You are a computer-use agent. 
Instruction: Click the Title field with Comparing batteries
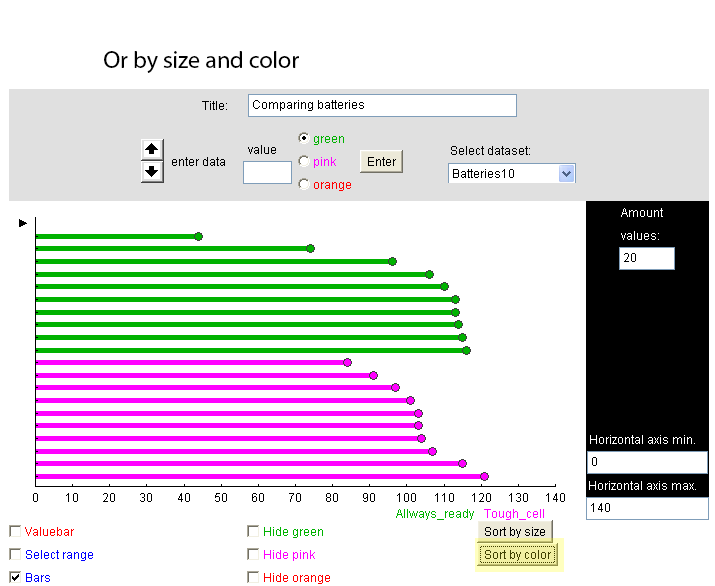point(382,105)
